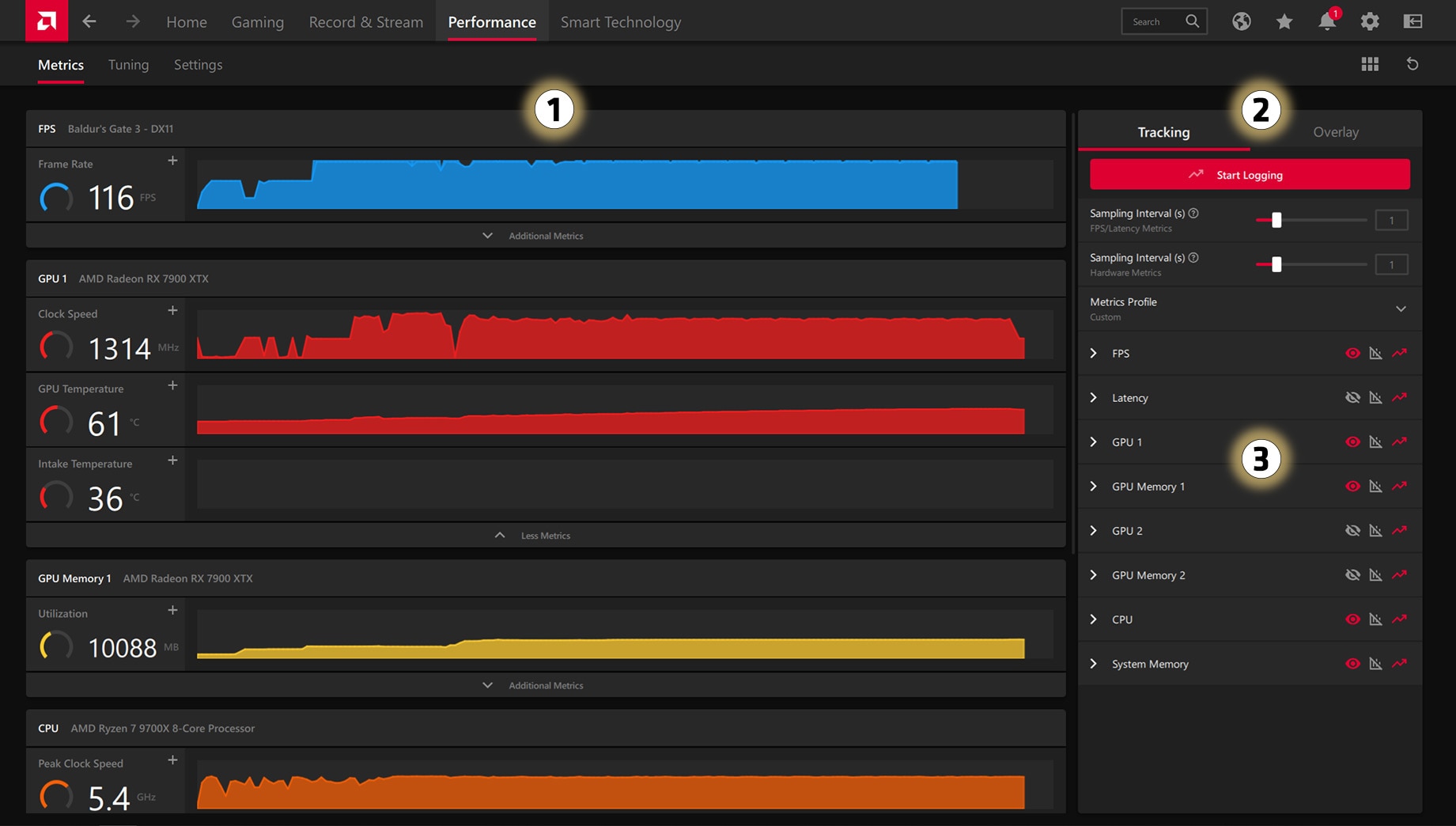Add Peak Clock Speed metric with plus
This screenshot has height=826, width=1456.
pyautogui.click(x=172, y=760)
